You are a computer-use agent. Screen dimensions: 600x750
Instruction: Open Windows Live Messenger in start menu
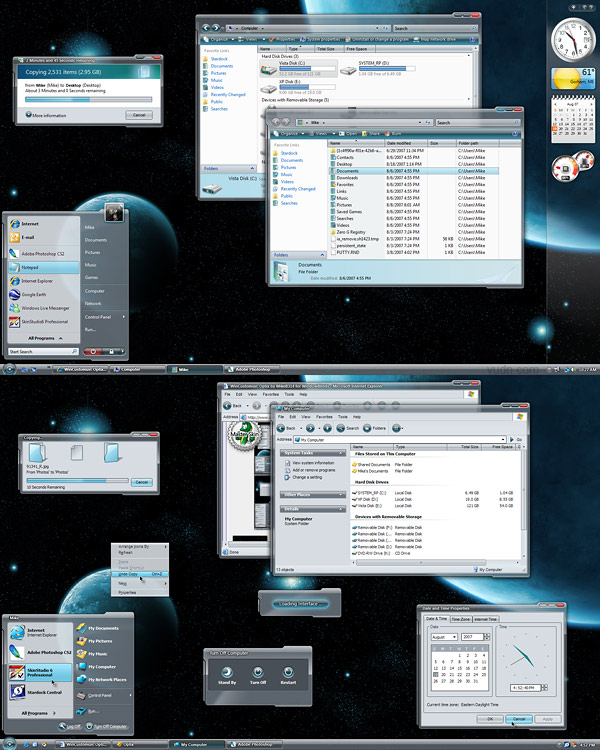tap(44, 308)
